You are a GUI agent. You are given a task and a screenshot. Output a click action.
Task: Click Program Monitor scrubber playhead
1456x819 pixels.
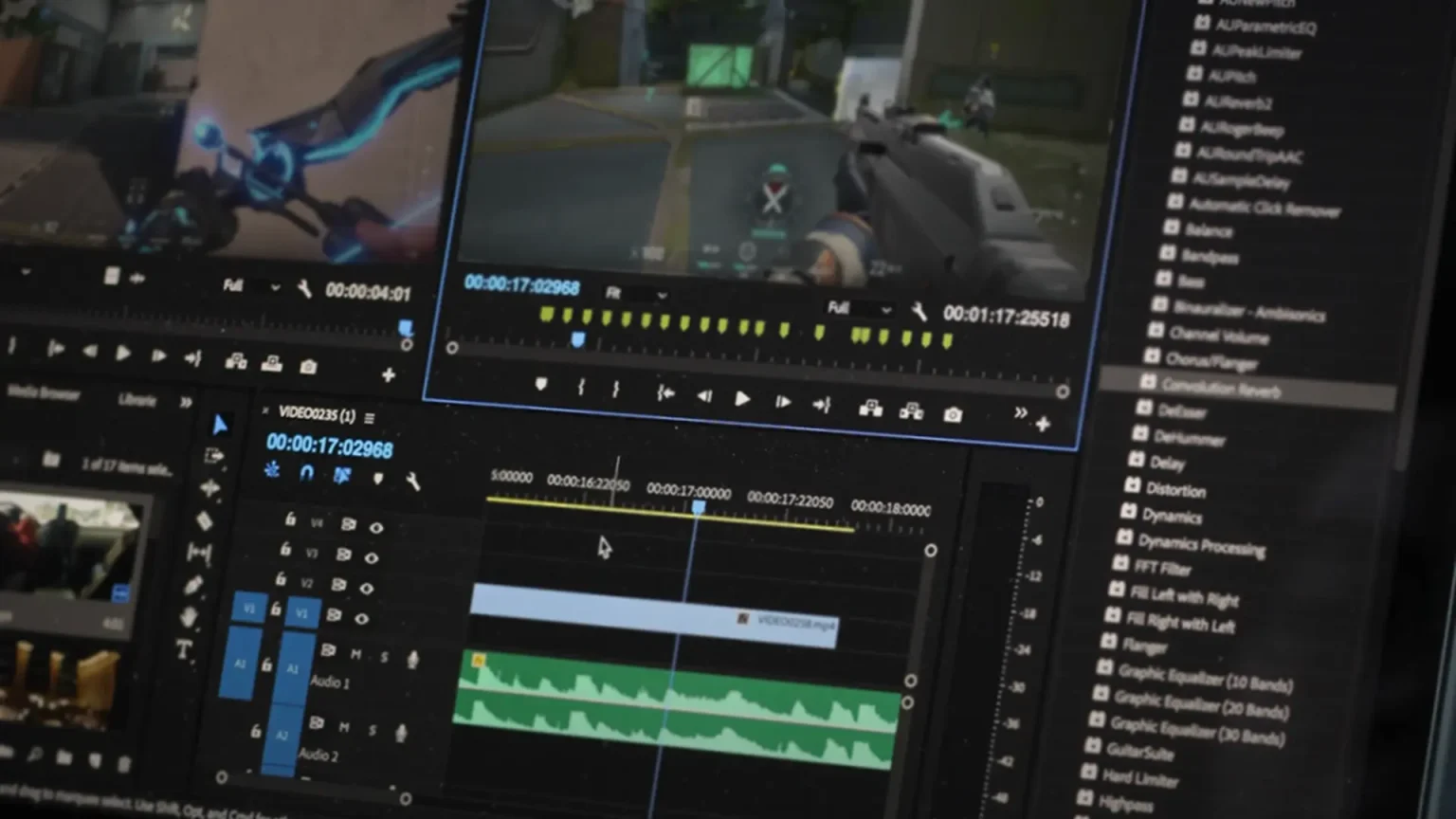point(578,339)
